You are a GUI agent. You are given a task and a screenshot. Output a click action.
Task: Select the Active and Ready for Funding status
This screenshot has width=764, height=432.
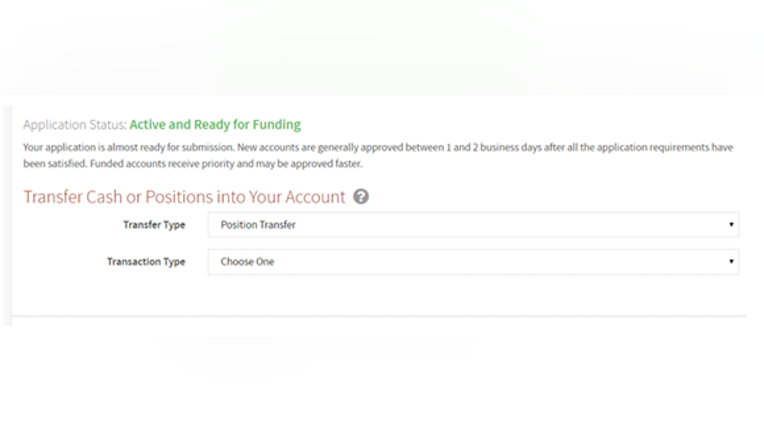point(215,125)
